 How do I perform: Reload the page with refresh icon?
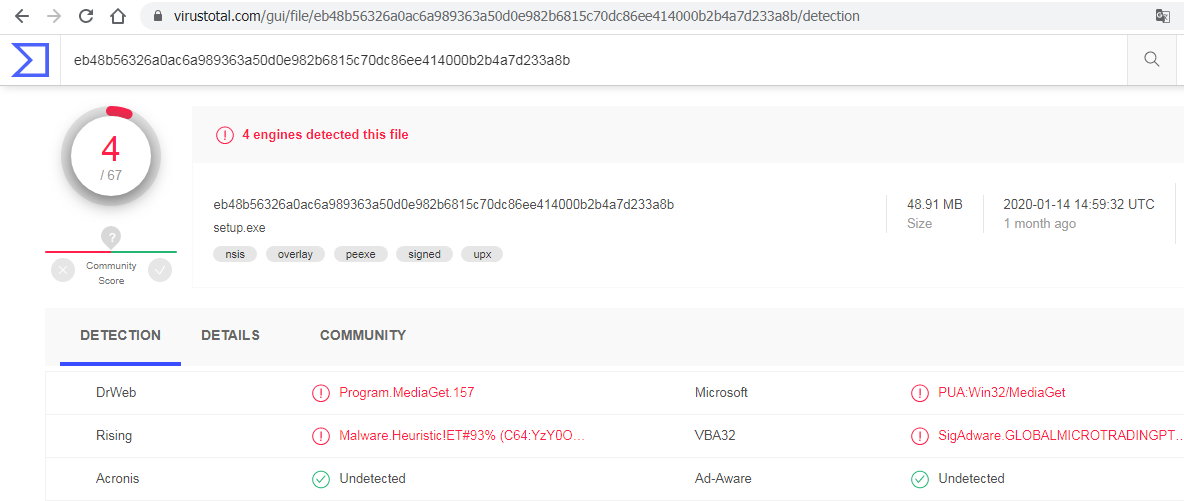pos(86,16)
